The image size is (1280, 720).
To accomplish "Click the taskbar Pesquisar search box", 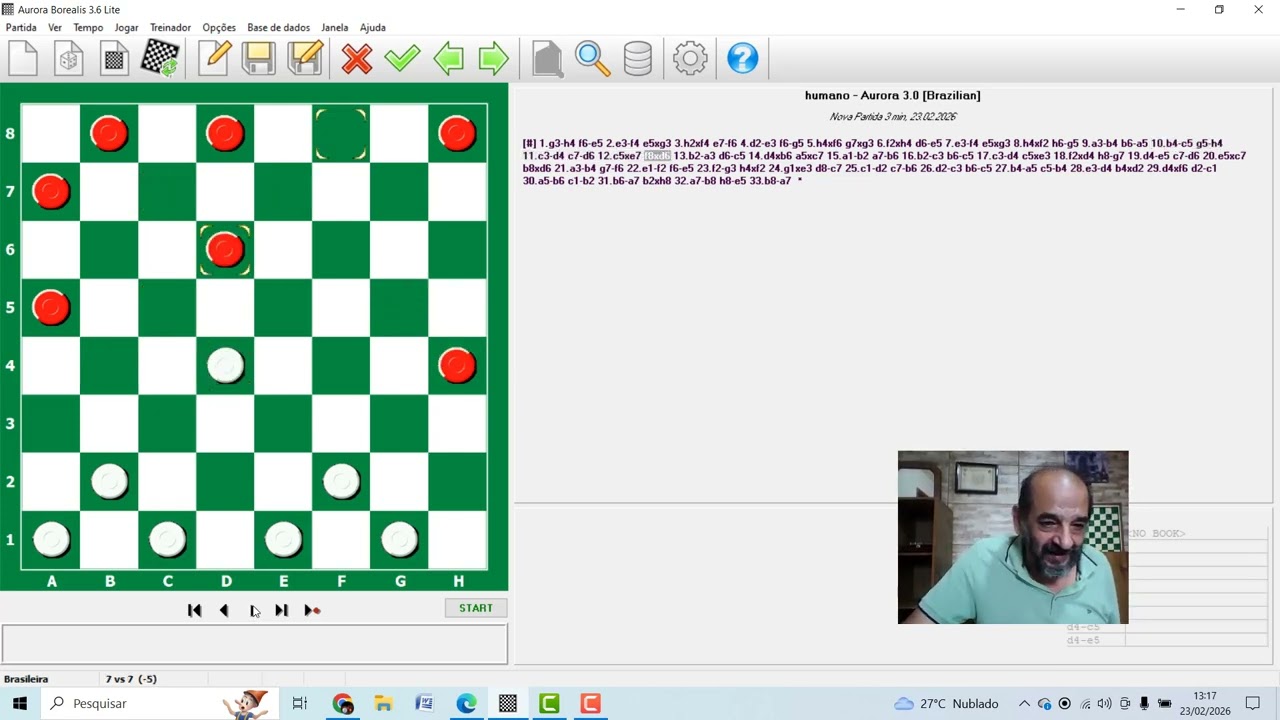I will pos(160,703).
